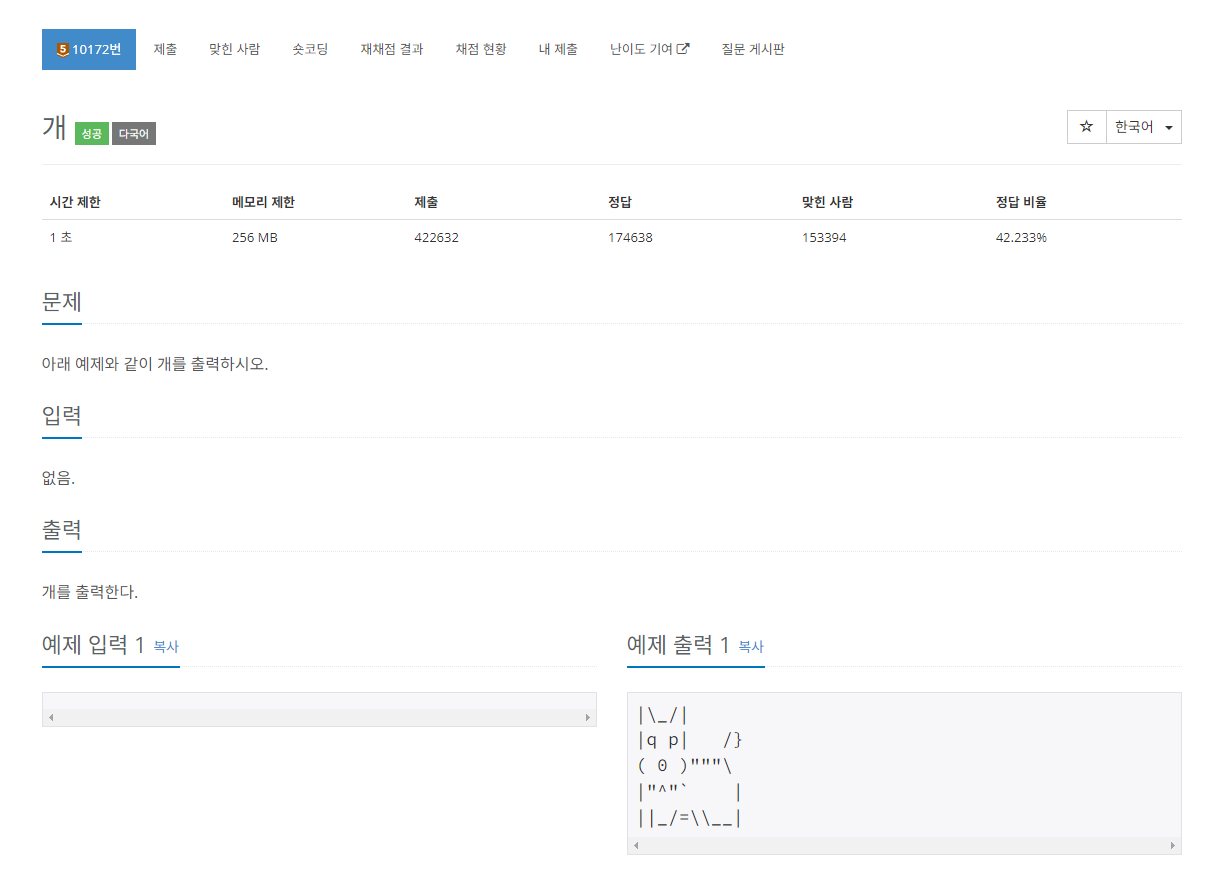This screenshot has width=1210, height=876.
Task: Open the 내 제출 tab
Action: click(x=558, y=49)
